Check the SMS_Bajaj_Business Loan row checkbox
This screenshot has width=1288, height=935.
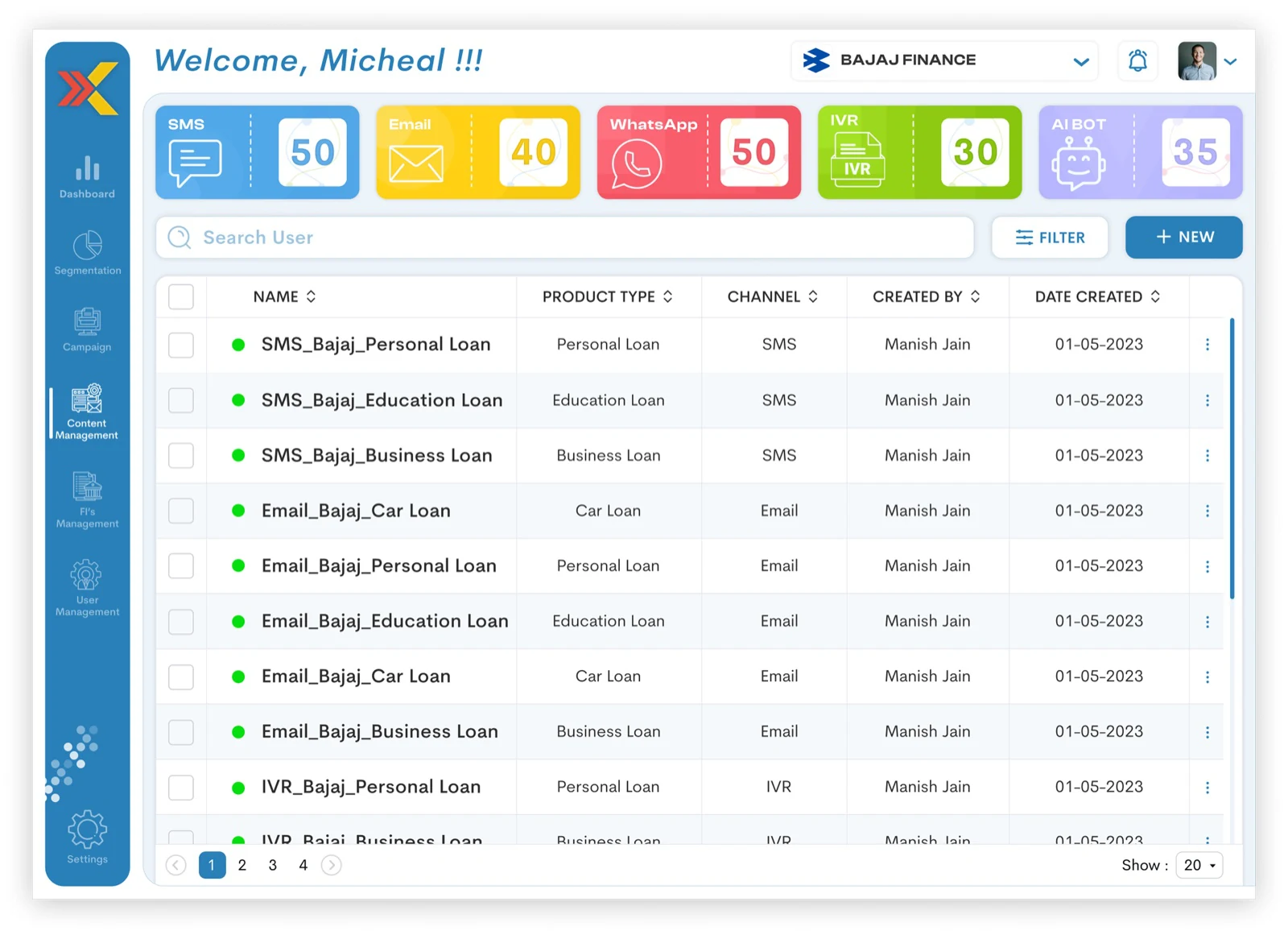click(x=181, y=456)
